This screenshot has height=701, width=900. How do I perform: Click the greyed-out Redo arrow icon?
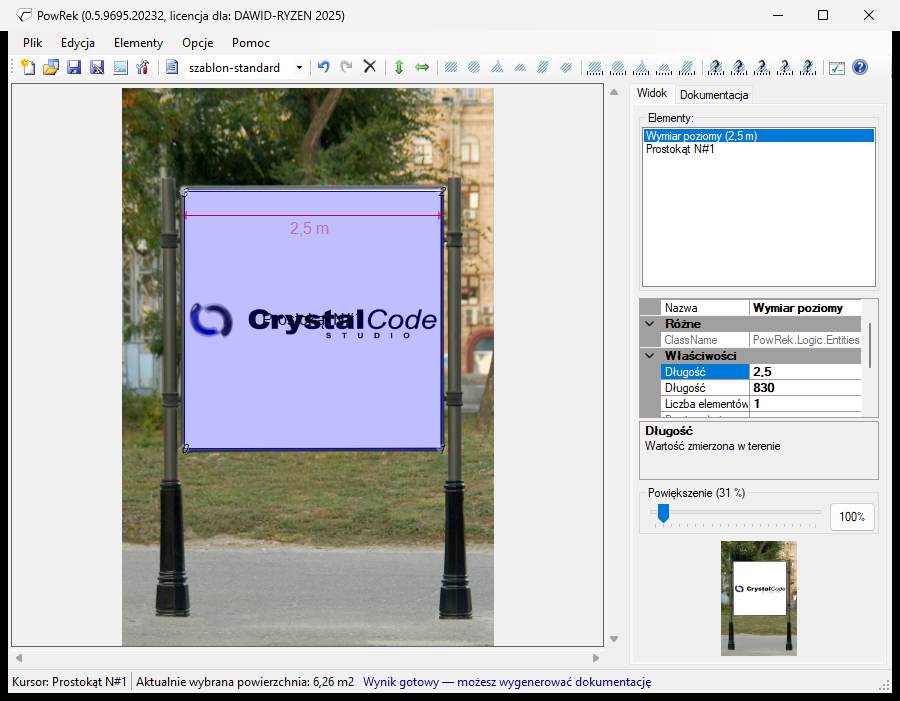click(347, 67)
